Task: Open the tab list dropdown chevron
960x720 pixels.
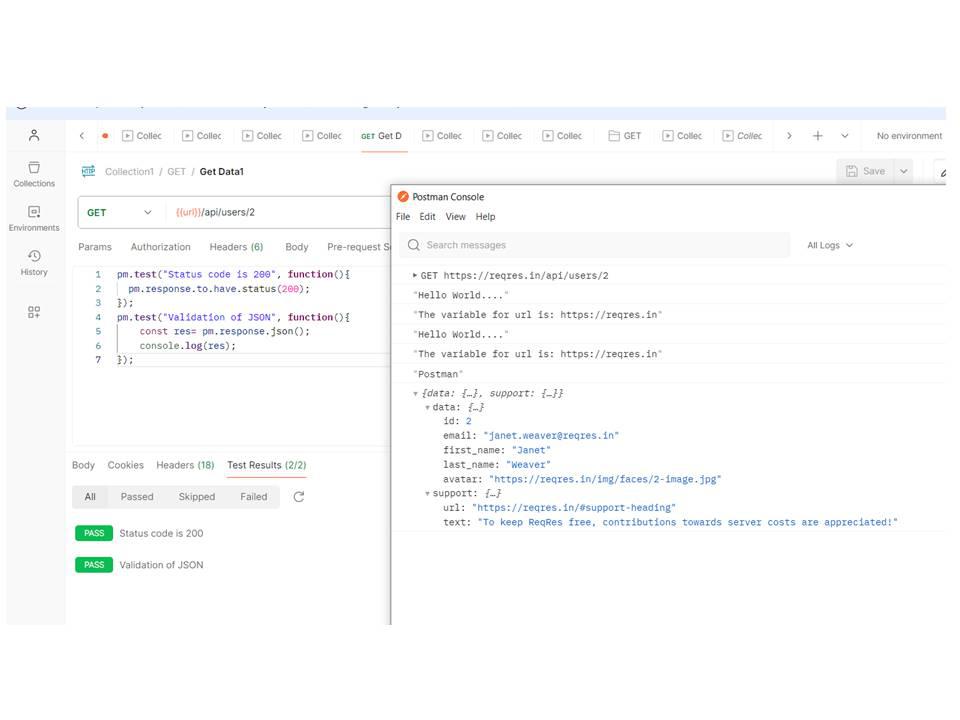Action: [x=844, y=136]
